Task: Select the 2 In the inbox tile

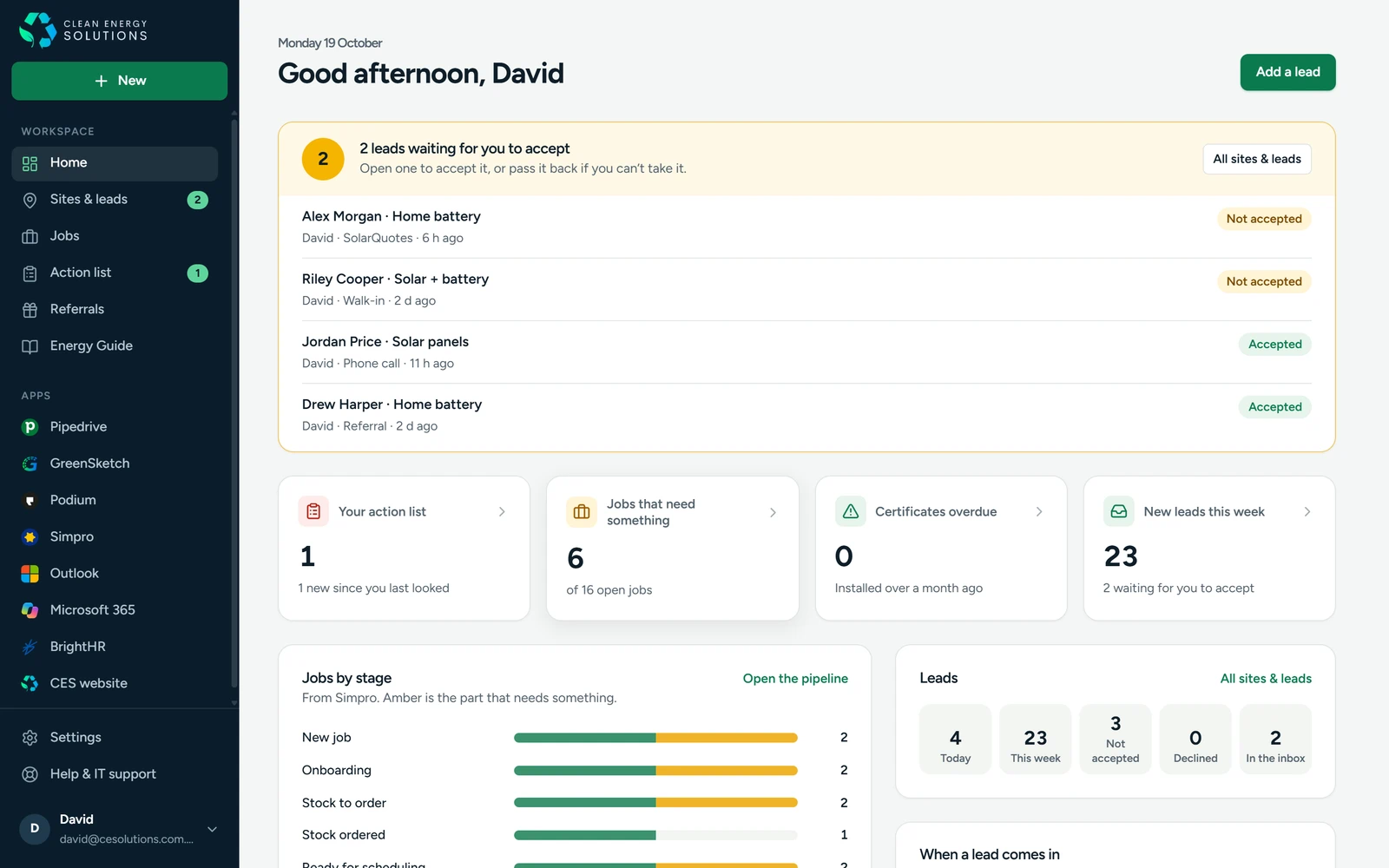Action: coord(1275,739)
